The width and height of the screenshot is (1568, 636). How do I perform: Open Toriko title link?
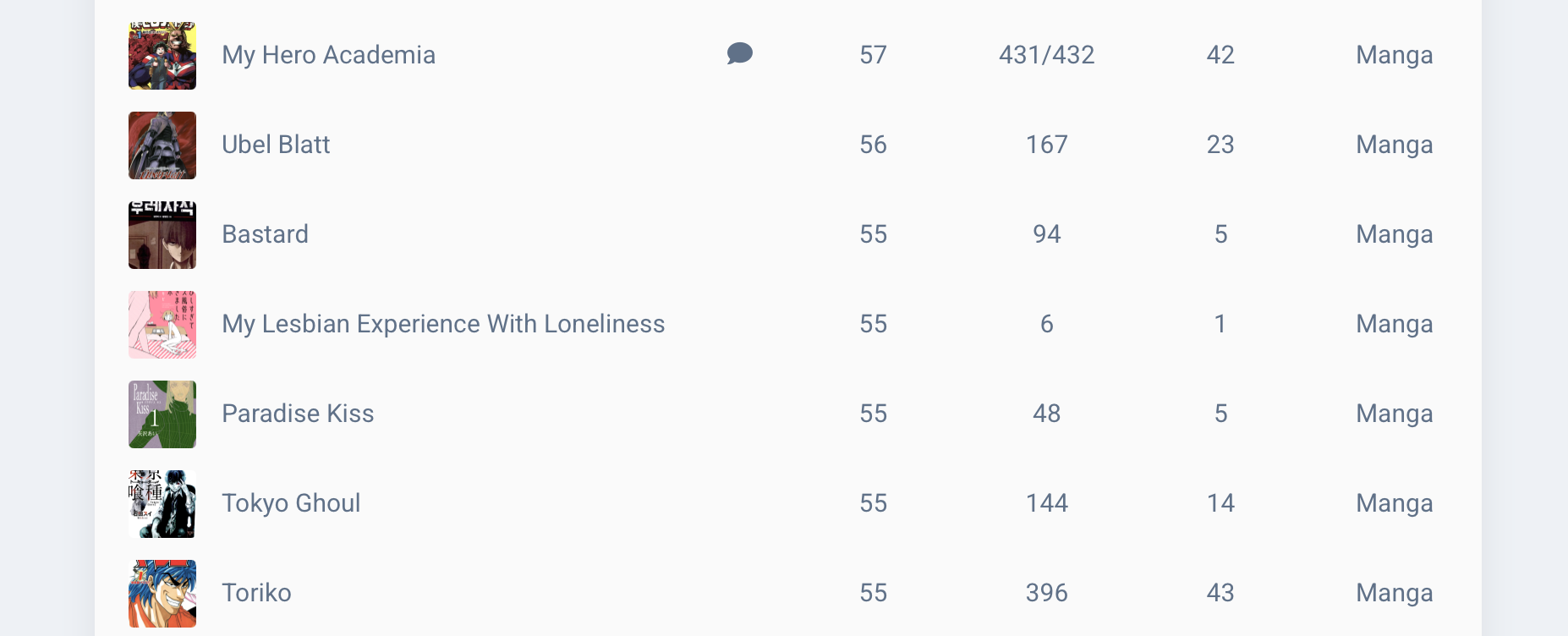pyautogui.click(x=256, y=593)
